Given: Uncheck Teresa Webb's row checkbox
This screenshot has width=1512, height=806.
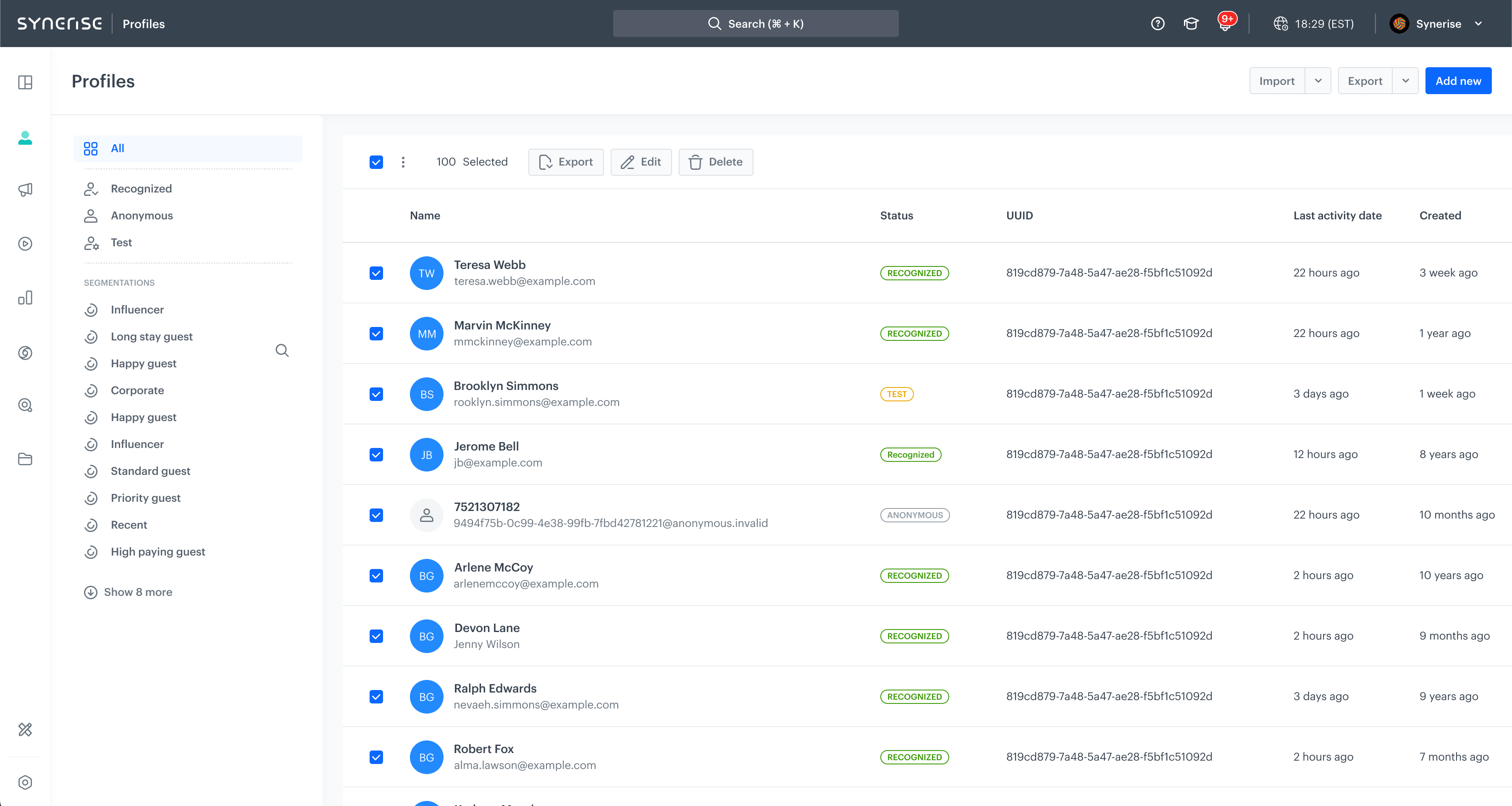Looking at the screenshot, I should [x=376, y=273].
